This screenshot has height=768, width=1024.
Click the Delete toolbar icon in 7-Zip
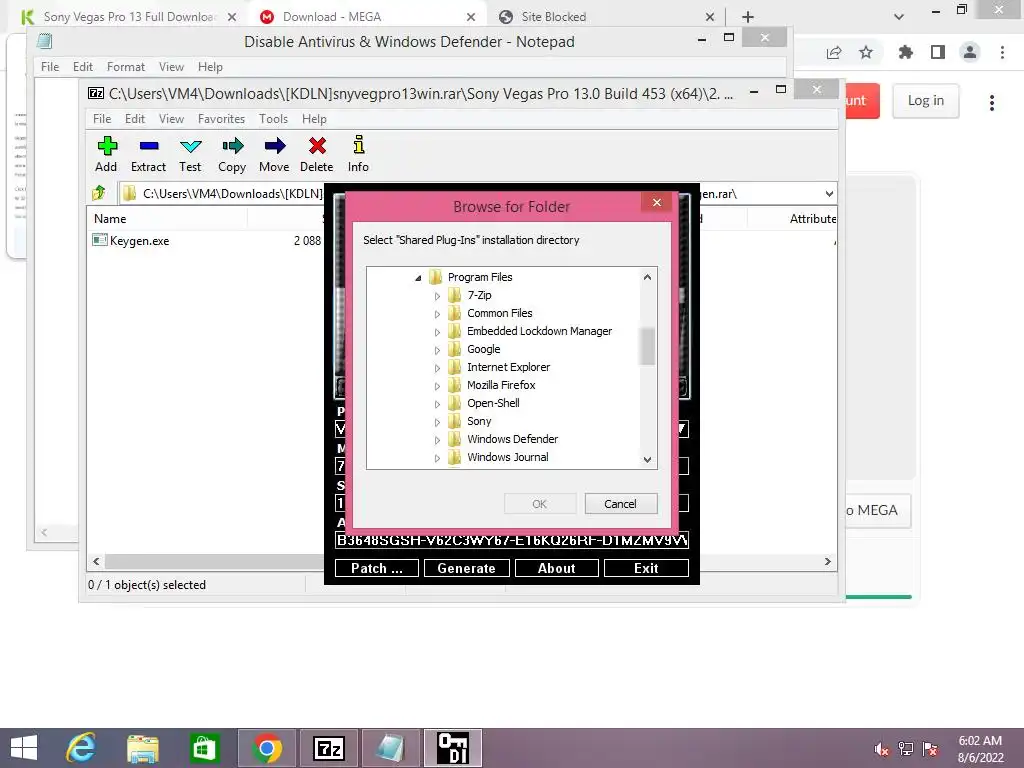pyautogui.click(x=317, y=154)
